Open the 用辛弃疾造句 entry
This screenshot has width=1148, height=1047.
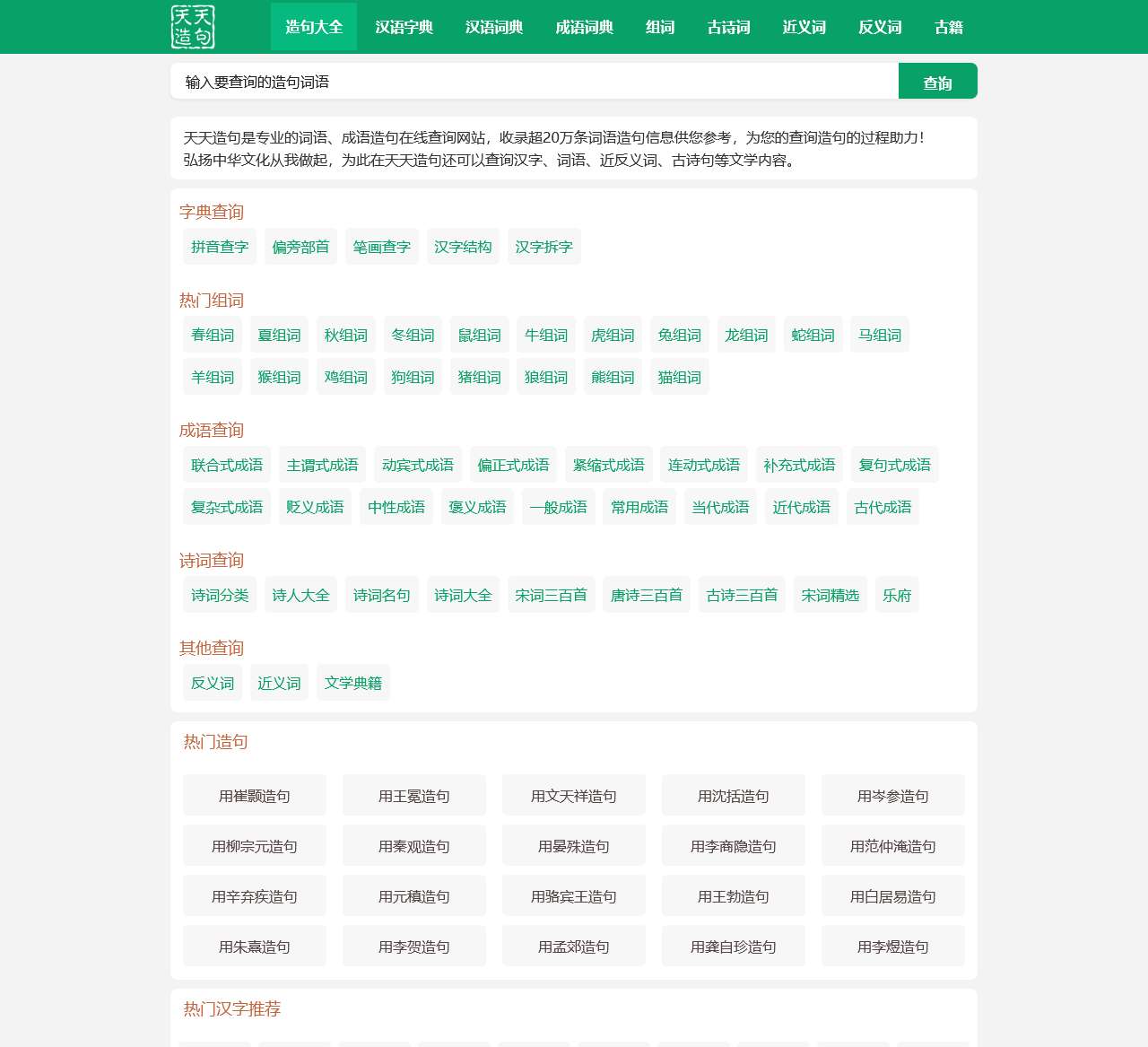pyautogui.click(x=255, y=896)
